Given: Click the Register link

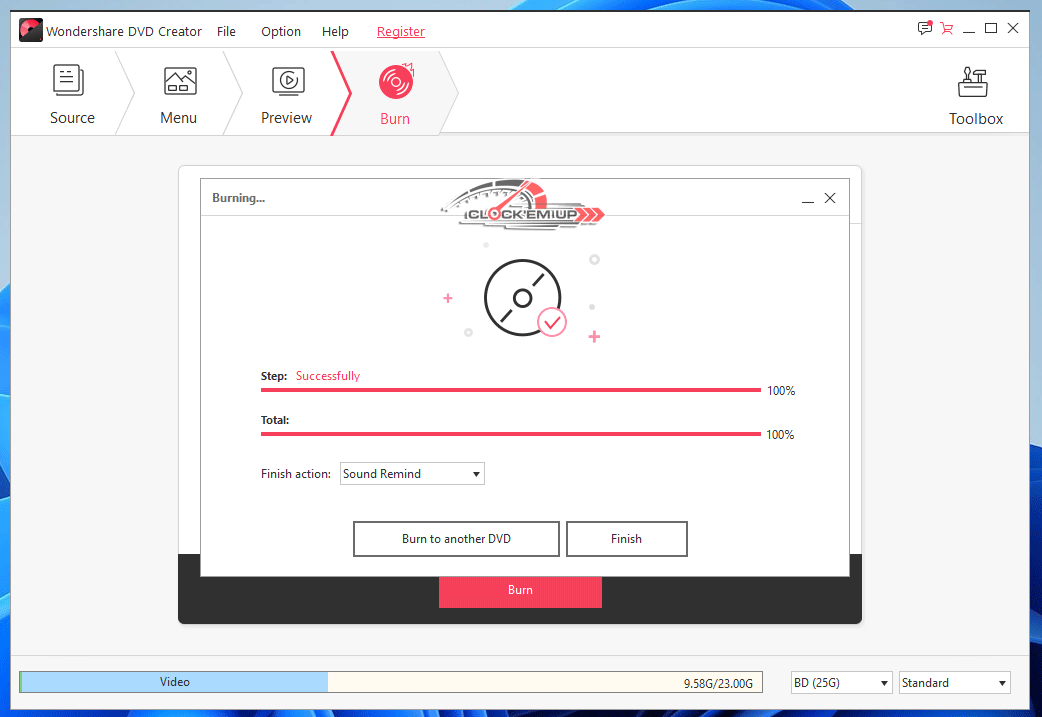Looking at the screenshot, I should tap(401, 31).
